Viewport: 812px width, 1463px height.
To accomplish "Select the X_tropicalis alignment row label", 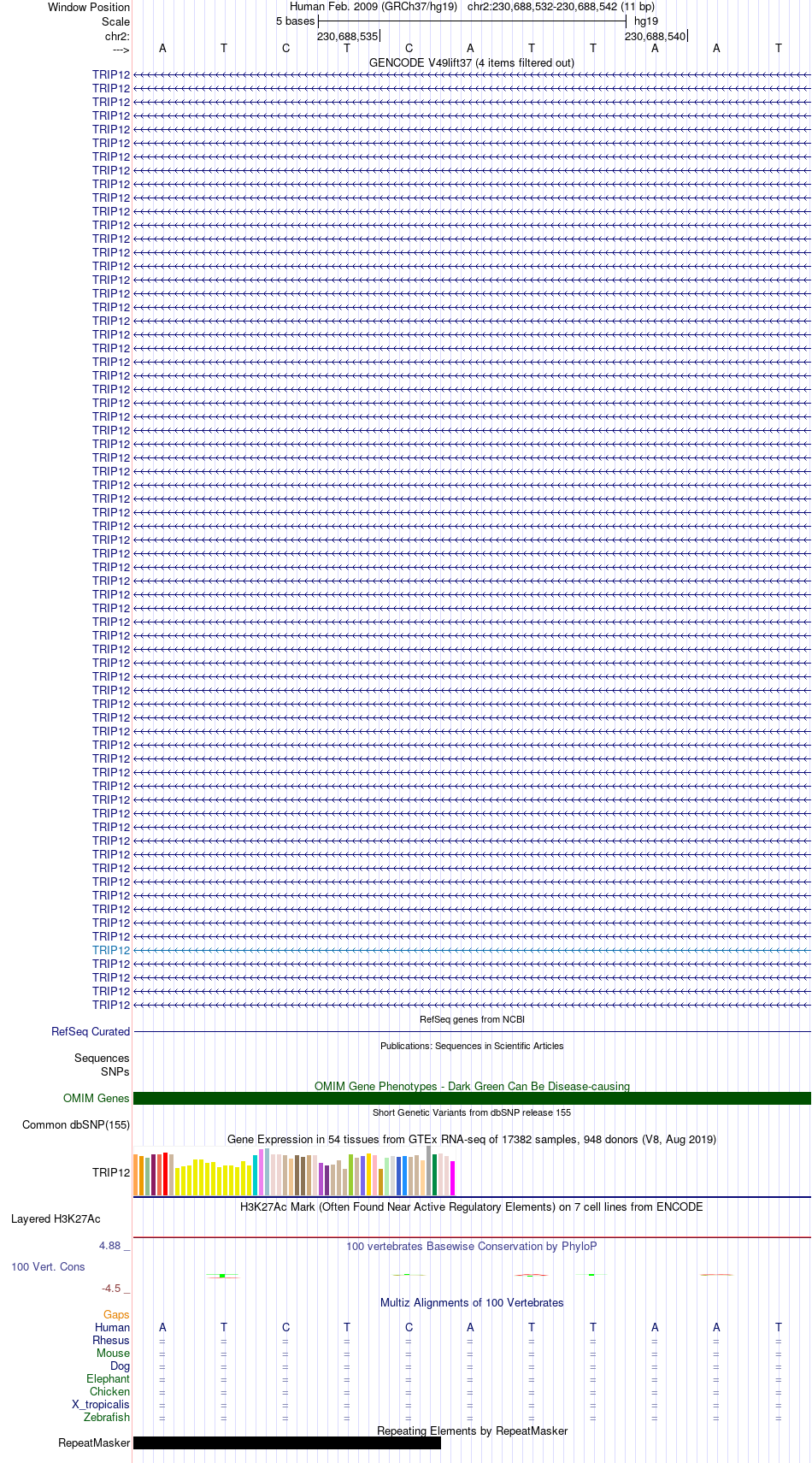I will tap(101, 1405).
